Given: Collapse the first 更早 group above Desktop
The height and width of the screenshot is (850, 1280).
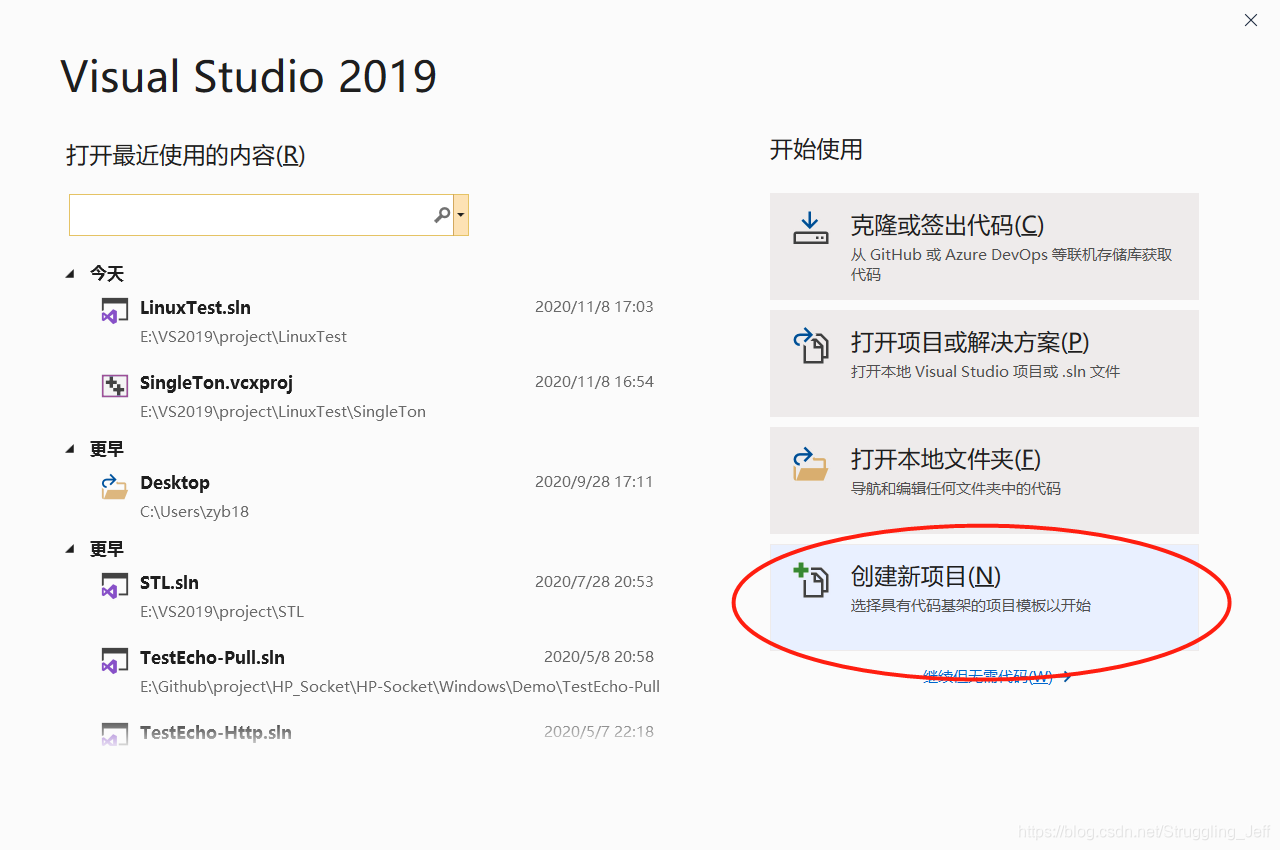Looking at the screenshot, I should click(x=70, y=449).
